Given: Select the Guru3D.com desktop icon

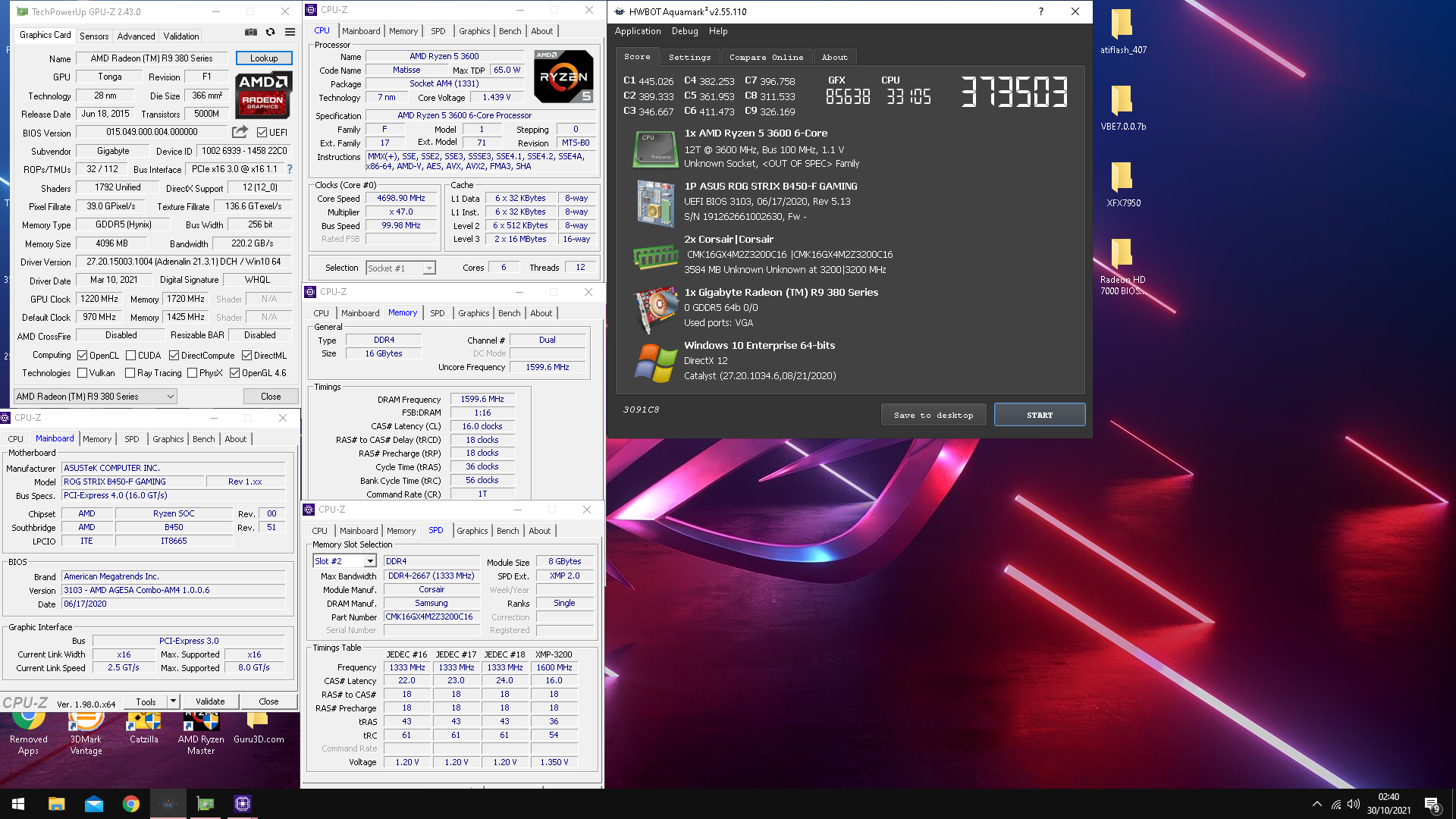Looking at the screenshot, I should click(x=259, y=729).
